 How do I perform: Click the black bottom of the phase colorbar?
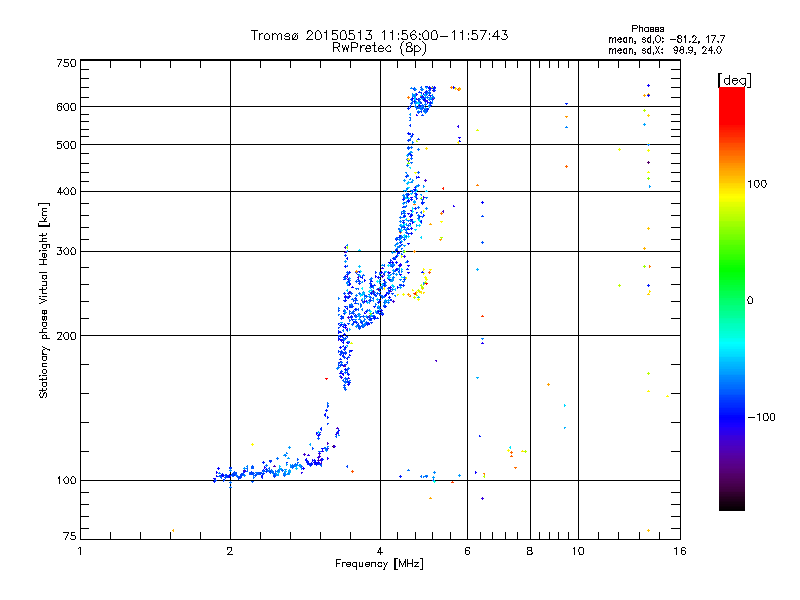pyautogui.click(x=732, y=503)
